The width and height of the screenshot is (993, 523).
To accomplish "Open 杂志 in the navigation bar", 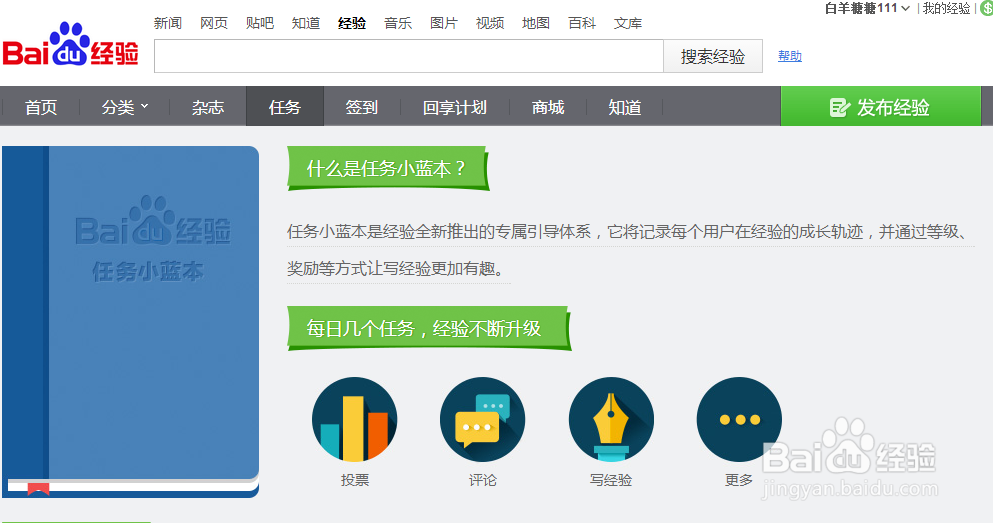I will [208, 107].
